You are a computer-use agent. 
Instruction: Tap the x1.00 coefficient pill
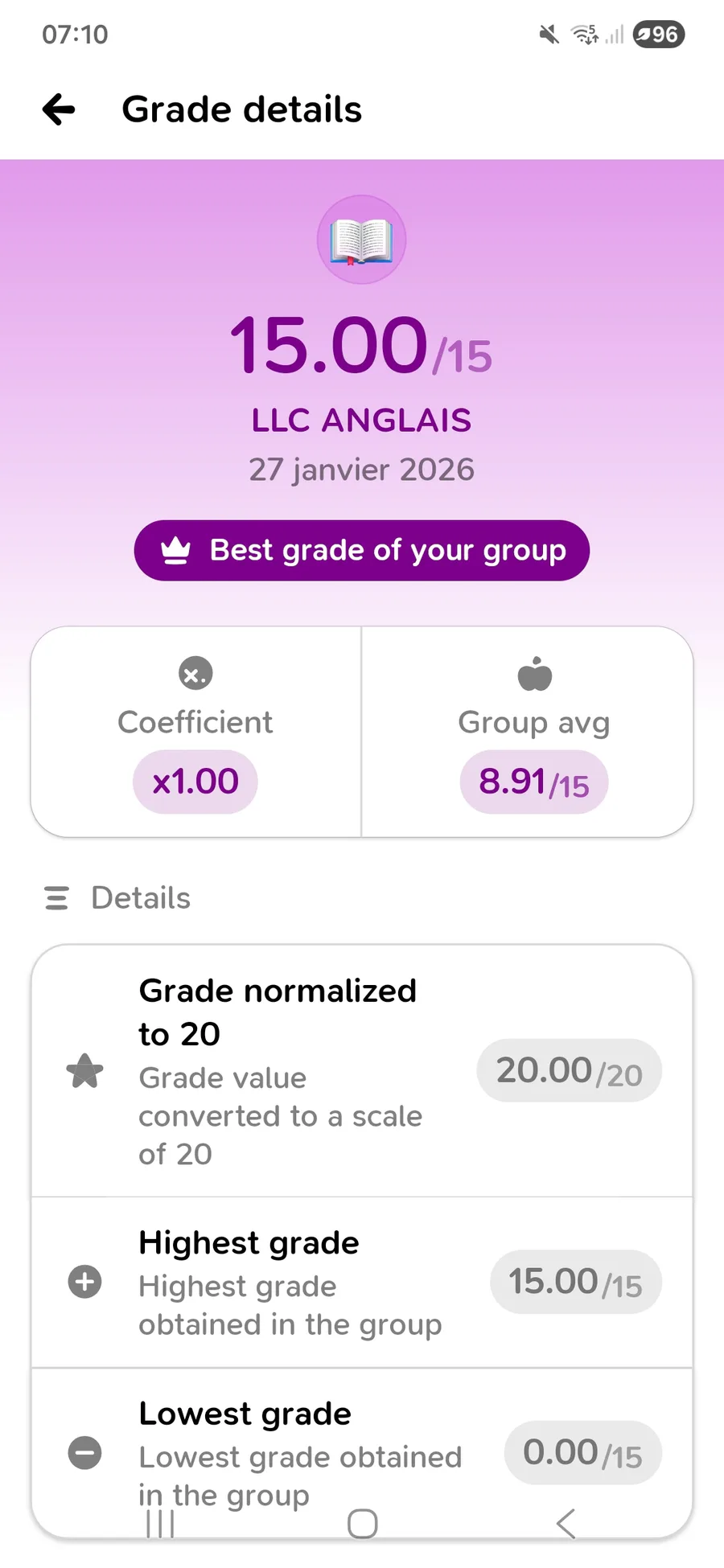[195, 782]
